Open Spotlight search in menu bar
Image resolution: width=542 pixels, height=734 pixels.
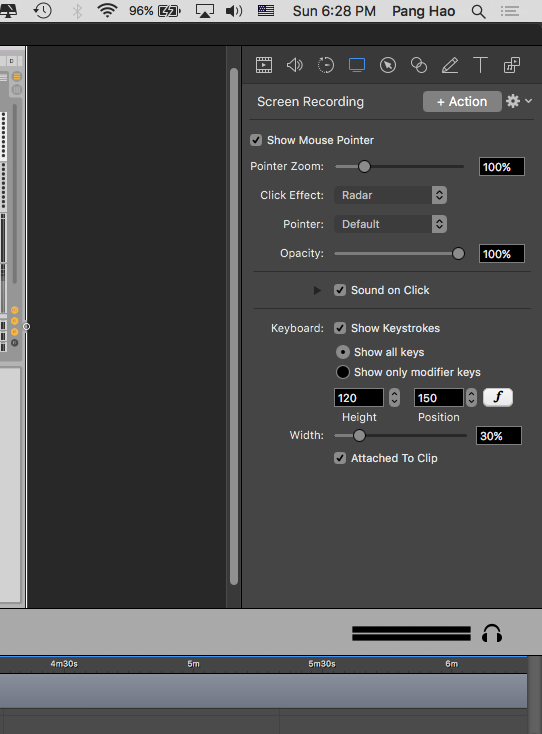(x=478, y=11)
